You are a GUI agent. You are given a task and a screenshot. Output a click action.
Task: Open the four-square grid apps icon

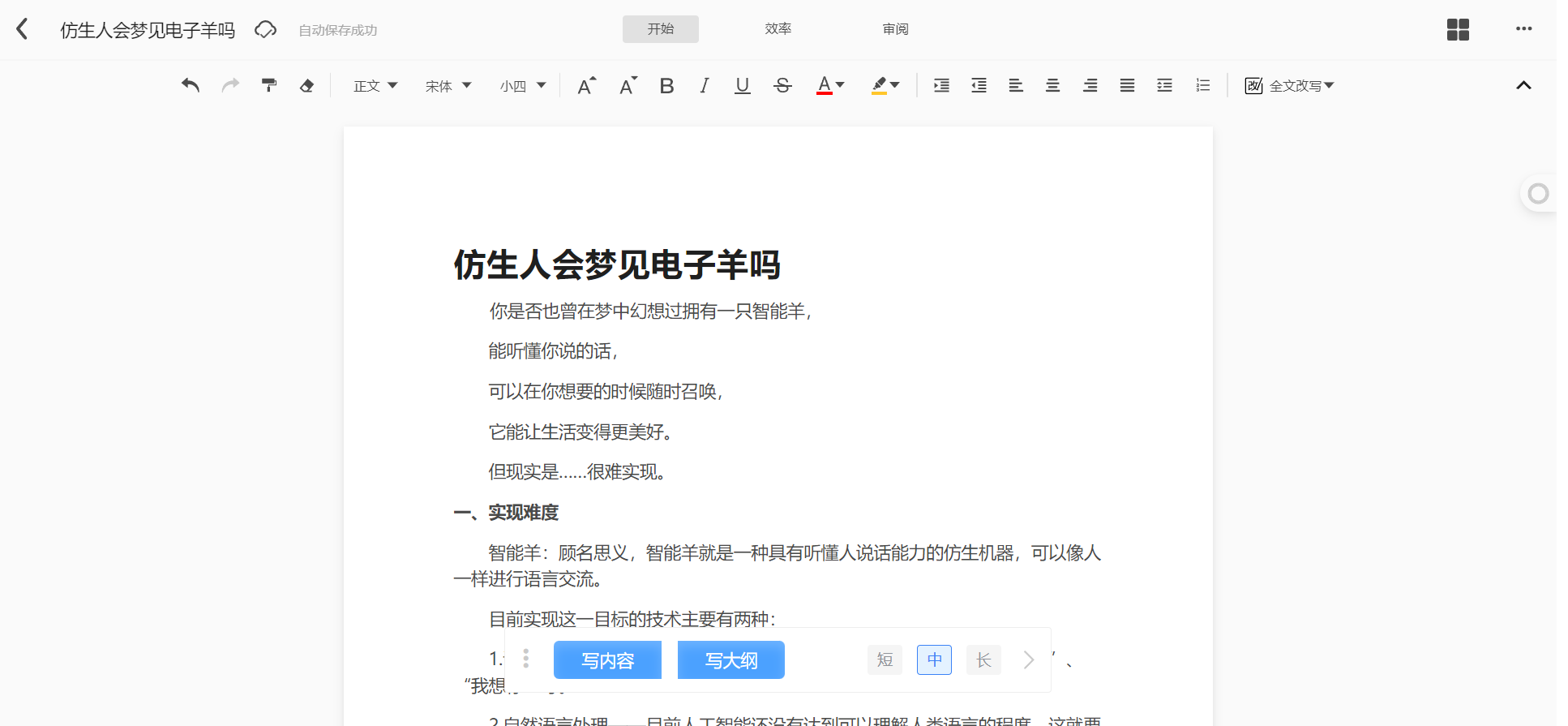point(1458,30)
